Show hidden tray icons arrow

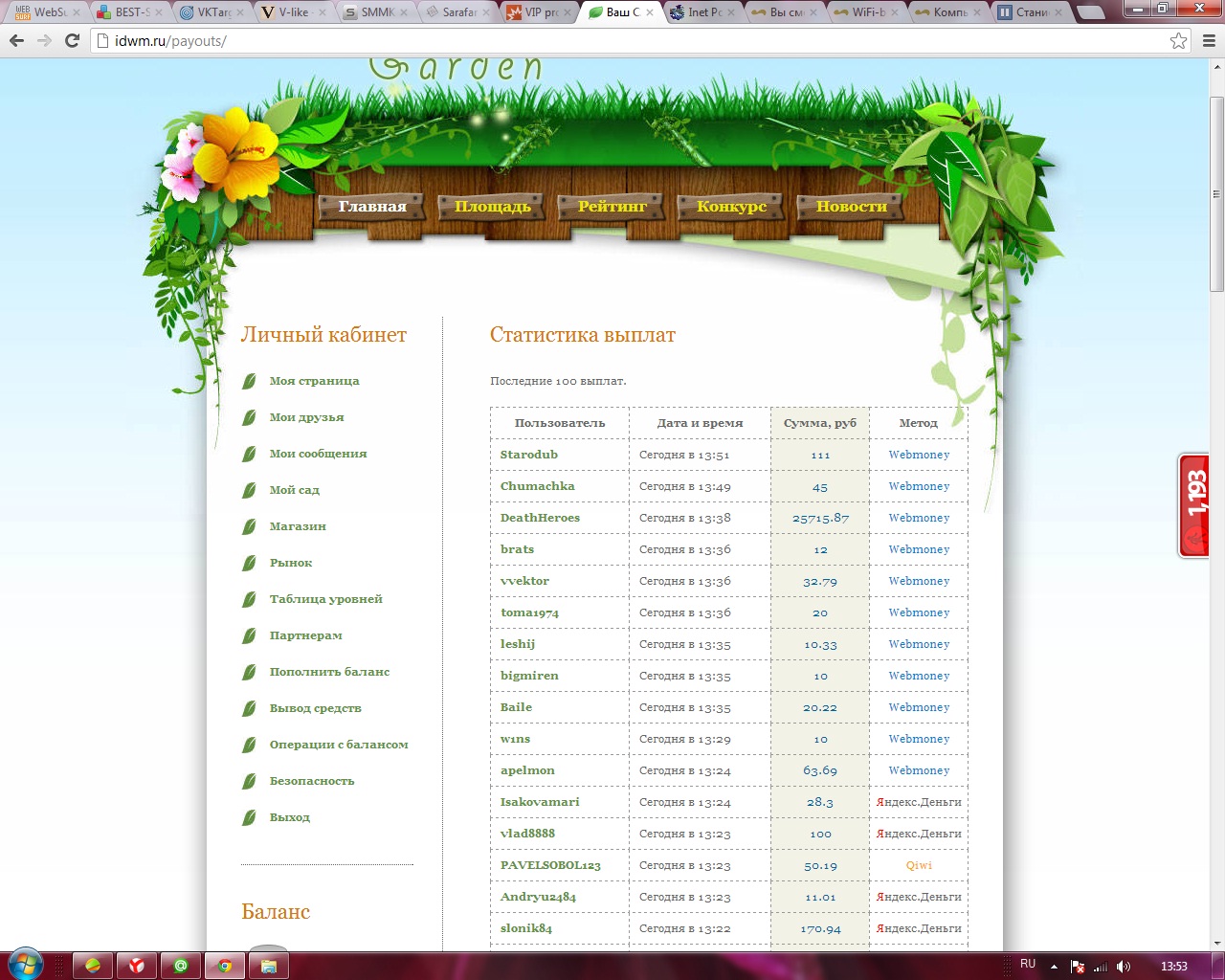click(1054, 967)
